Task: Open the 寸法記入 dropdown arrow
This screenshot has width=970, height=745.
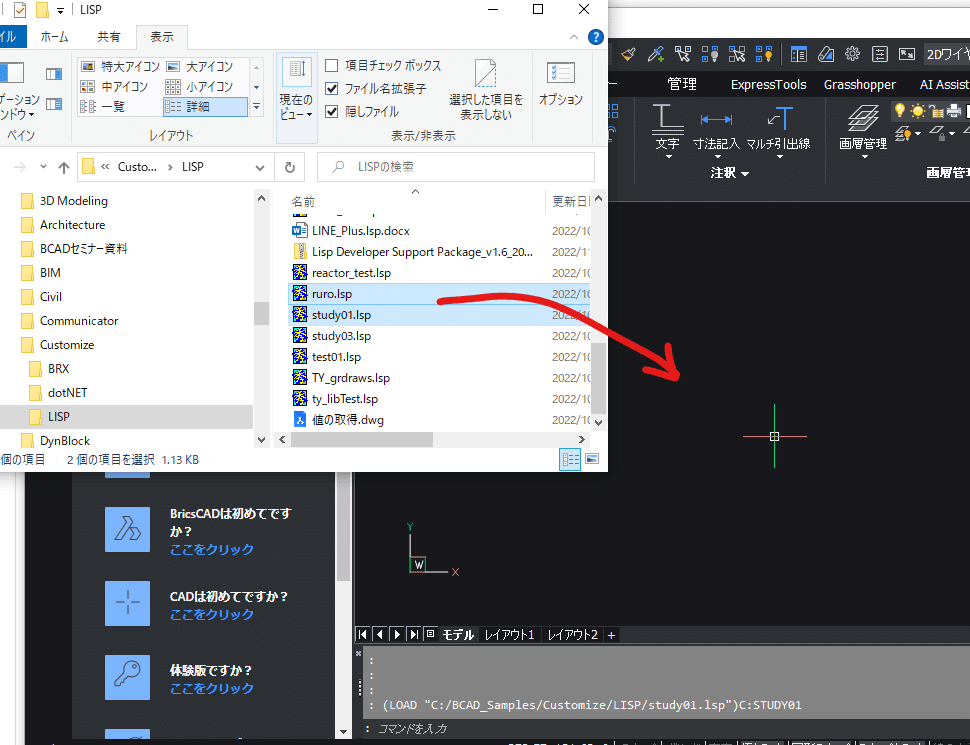Action: [717, 157]
